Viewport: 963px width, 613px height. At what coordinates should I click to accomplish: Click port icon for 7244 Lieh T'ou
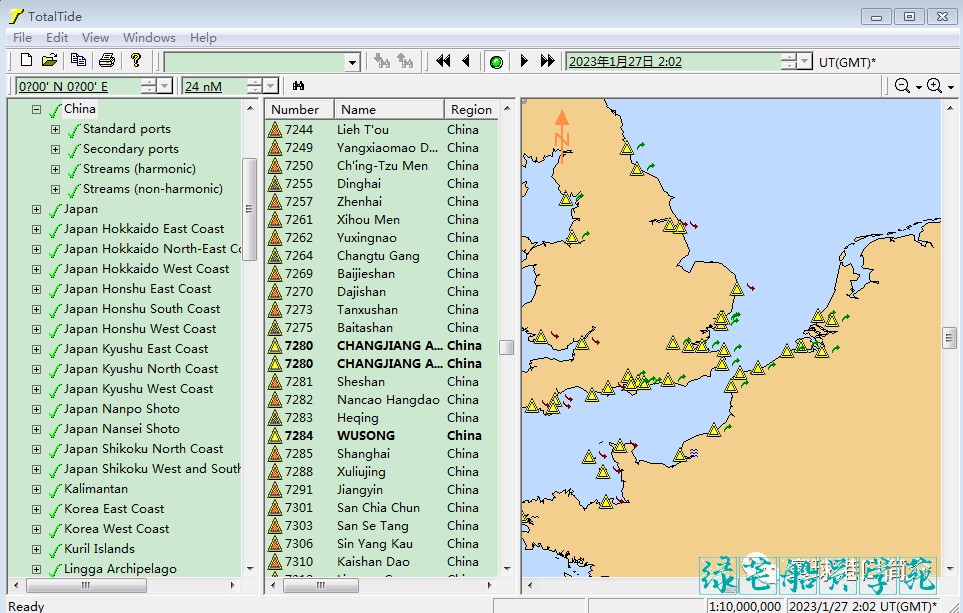[275, 130]
